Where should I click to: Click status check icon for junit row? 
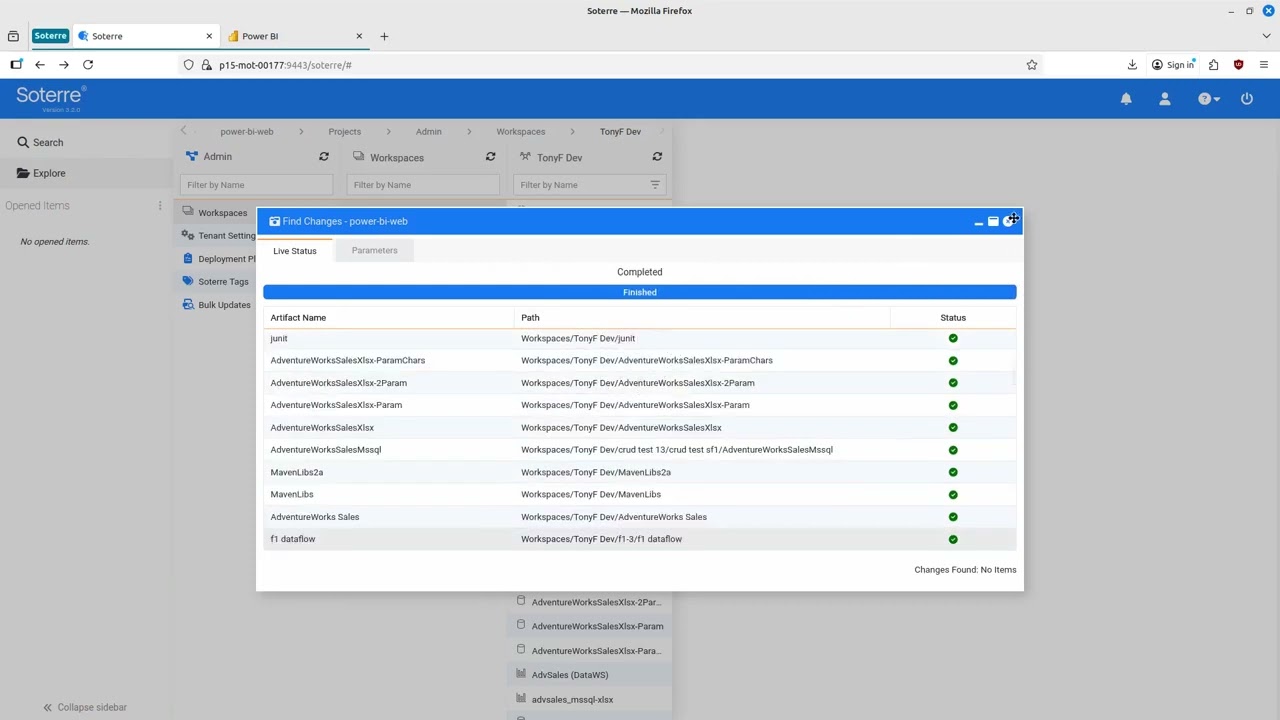pyautogui.click(x=953, y=338)
